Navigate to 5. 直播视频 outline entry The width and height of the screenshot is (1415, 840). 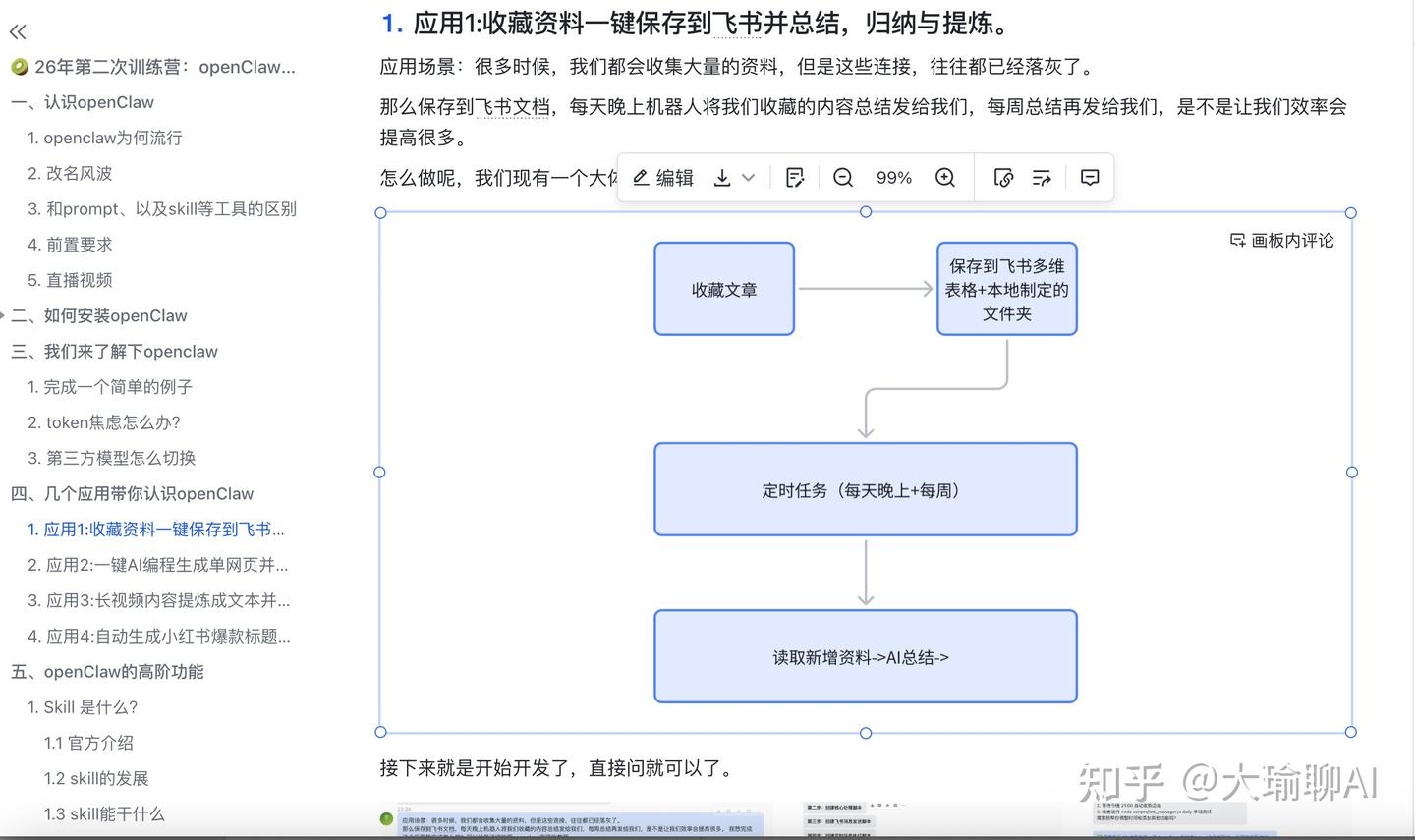tap(70, 280)
